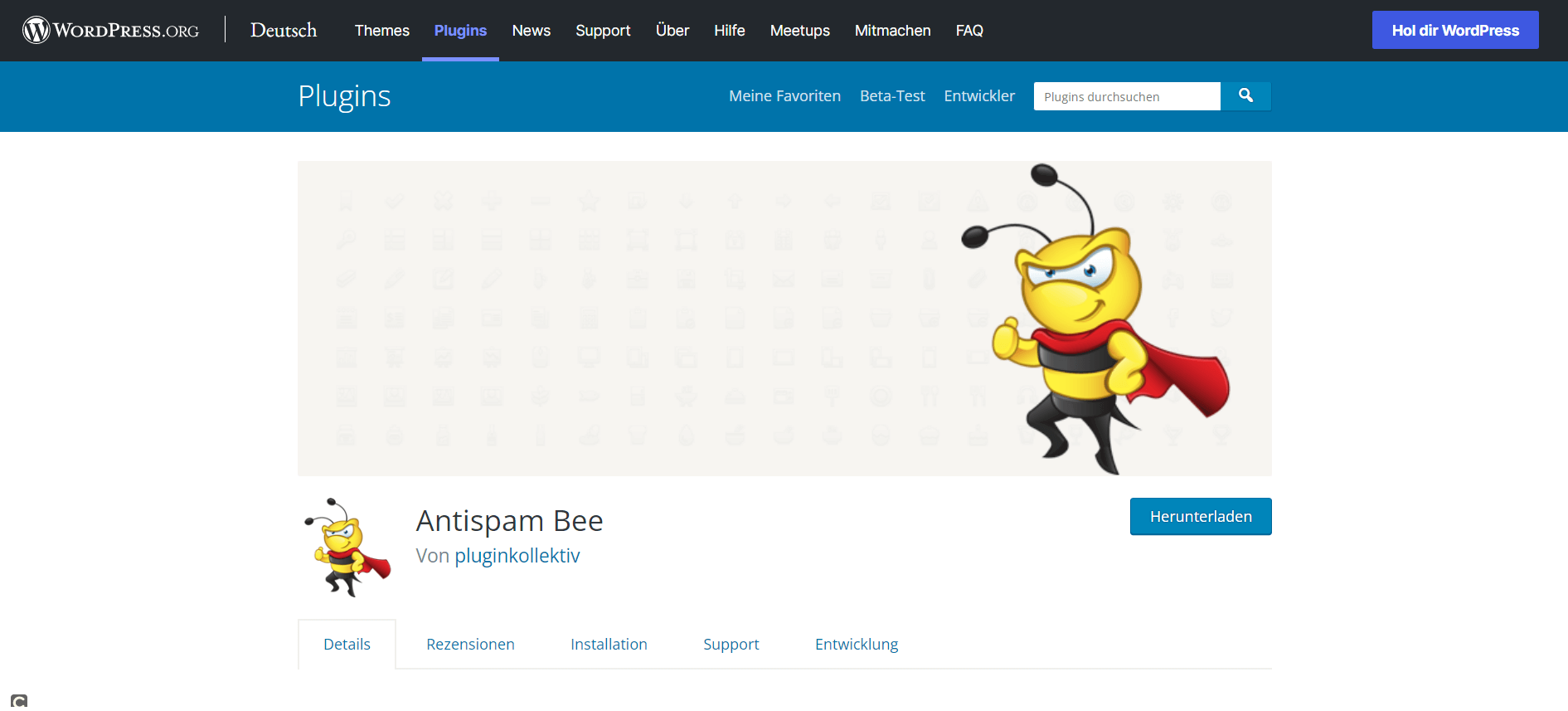Click the search magnifier button
Viewport: 1568px width, 711px height.
1245,96
